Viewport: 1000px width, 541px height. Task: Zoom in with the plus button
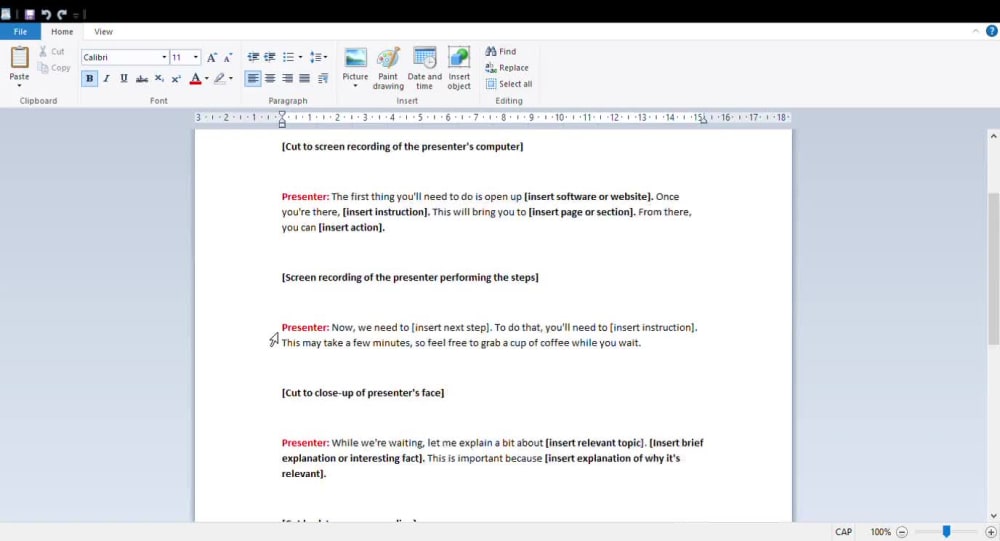click(991, 531)
